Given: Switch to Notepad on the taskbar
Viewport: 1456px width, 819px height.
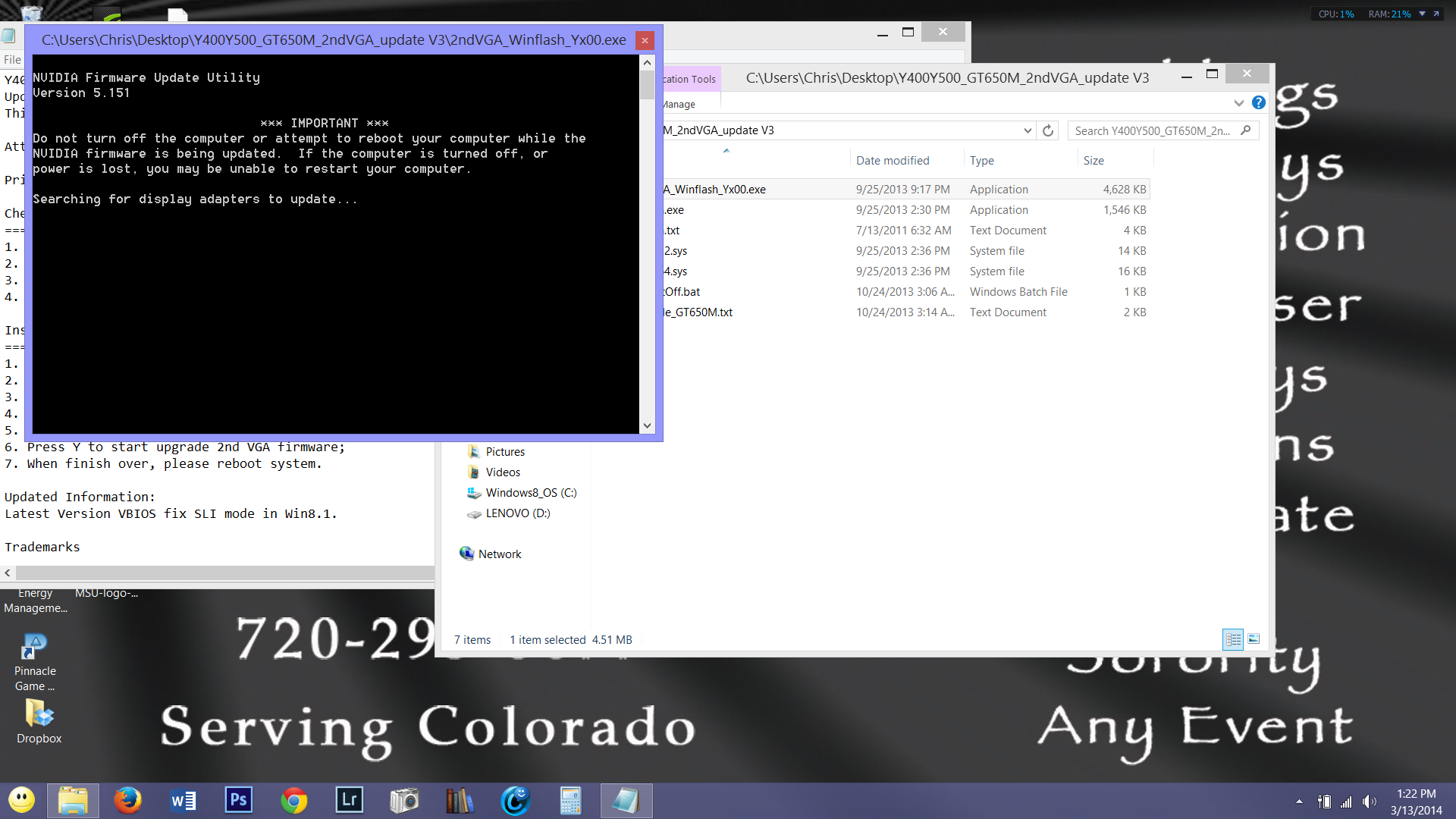Looking at the screenshot, I should [x=626, y=801].
